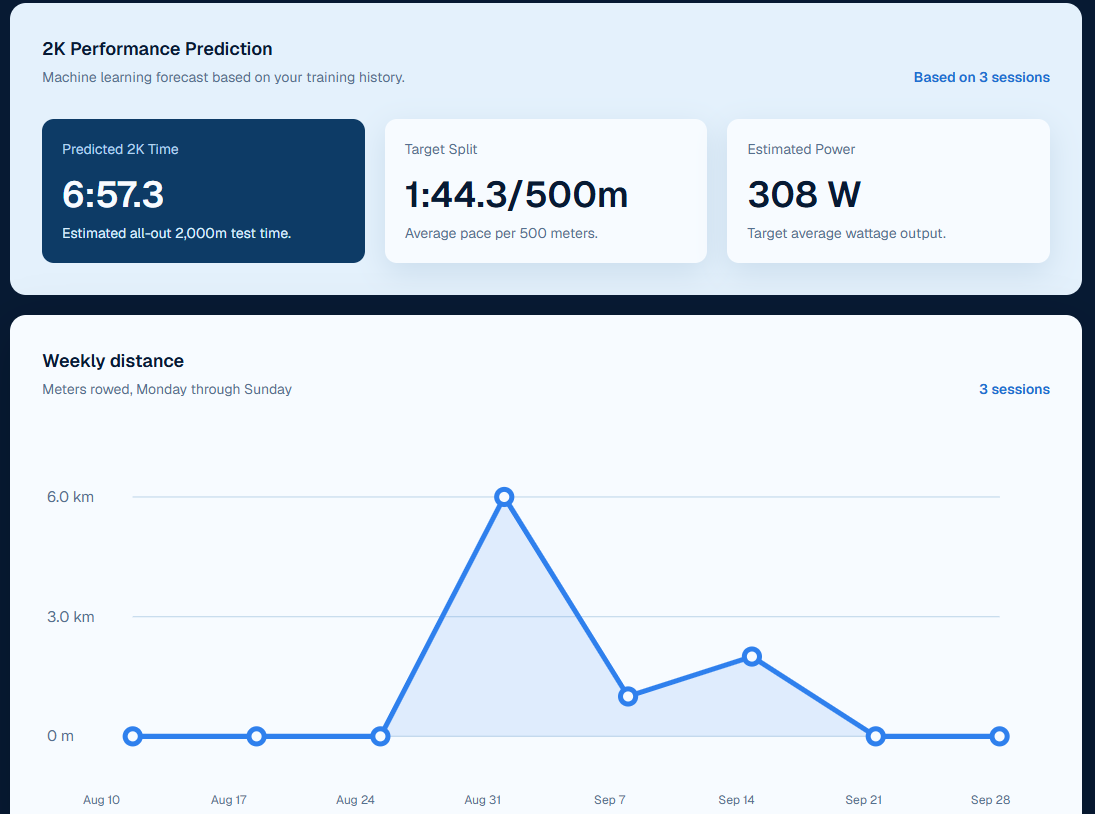The height and width of the screenshot is (814, 1095).
Task: Click the Aug 24 chart data point
Action: click(380, 736)
